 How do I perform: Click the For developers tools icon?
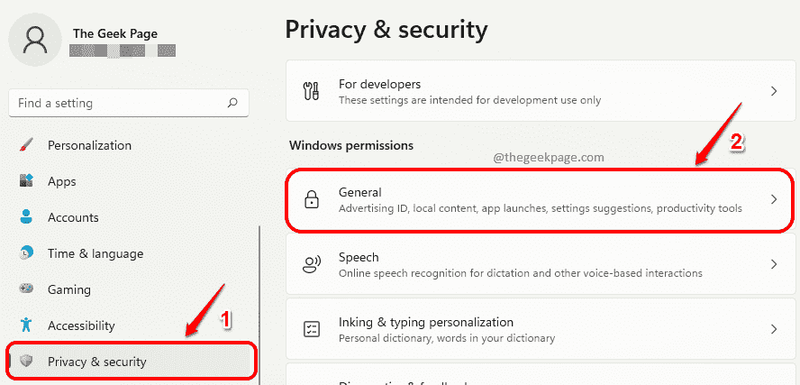pos(311,91)
